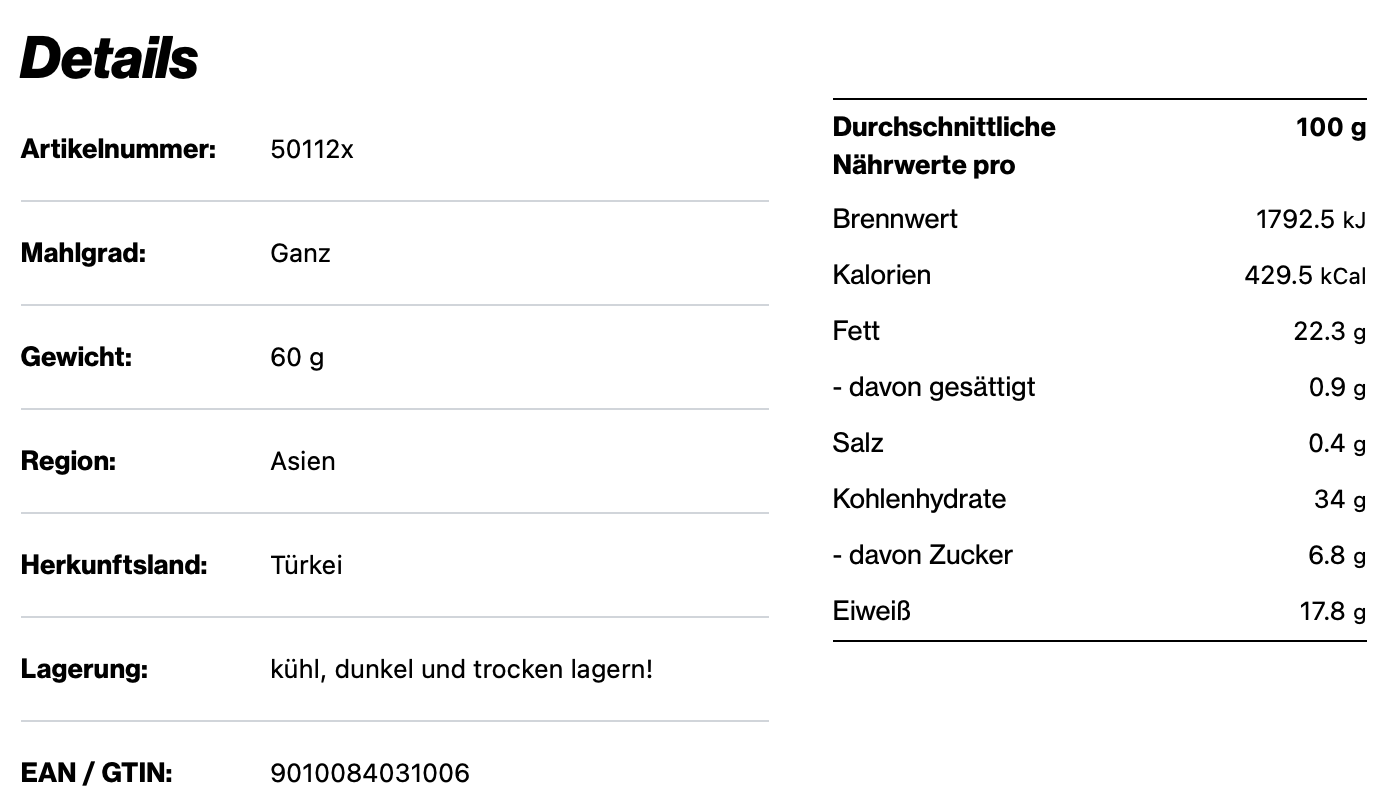1380x804 pixels.
Task: Select the article number 50112x
Action: tap(311, 150)
